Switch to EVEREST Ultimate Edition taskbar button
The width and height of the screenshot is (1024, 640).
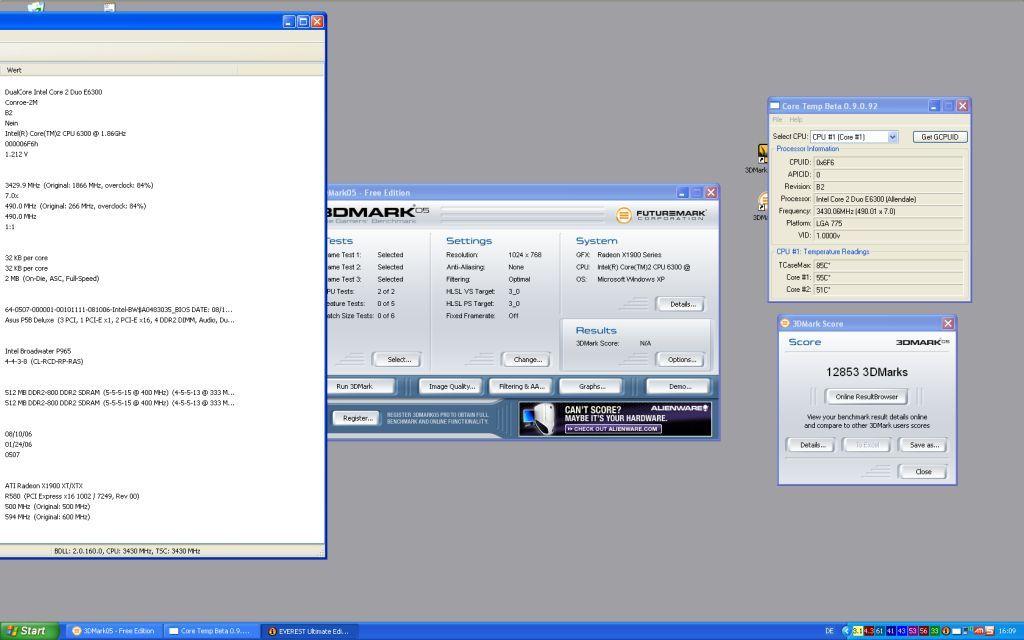pos(309,631)
